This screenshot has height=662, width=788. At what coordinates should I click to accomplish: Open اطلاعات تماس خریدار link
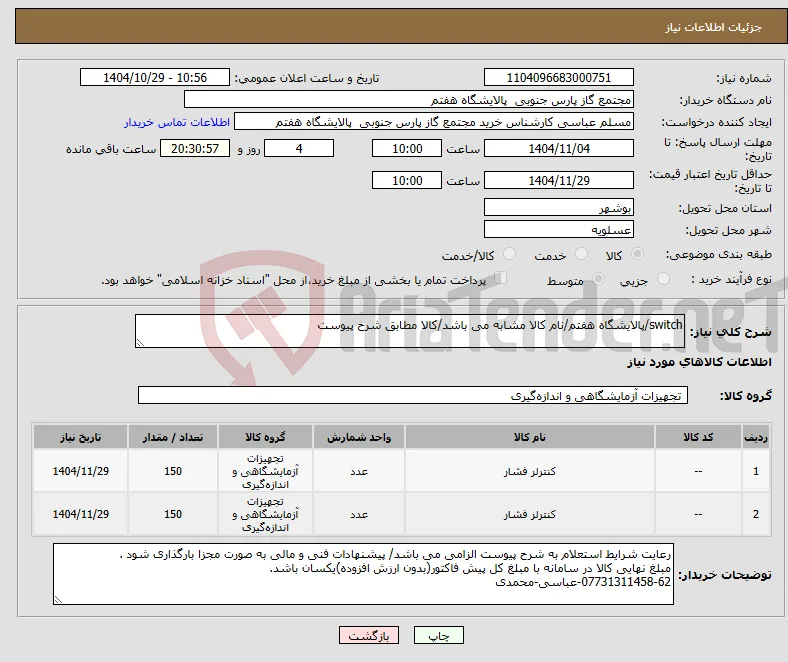click(177, 122)
